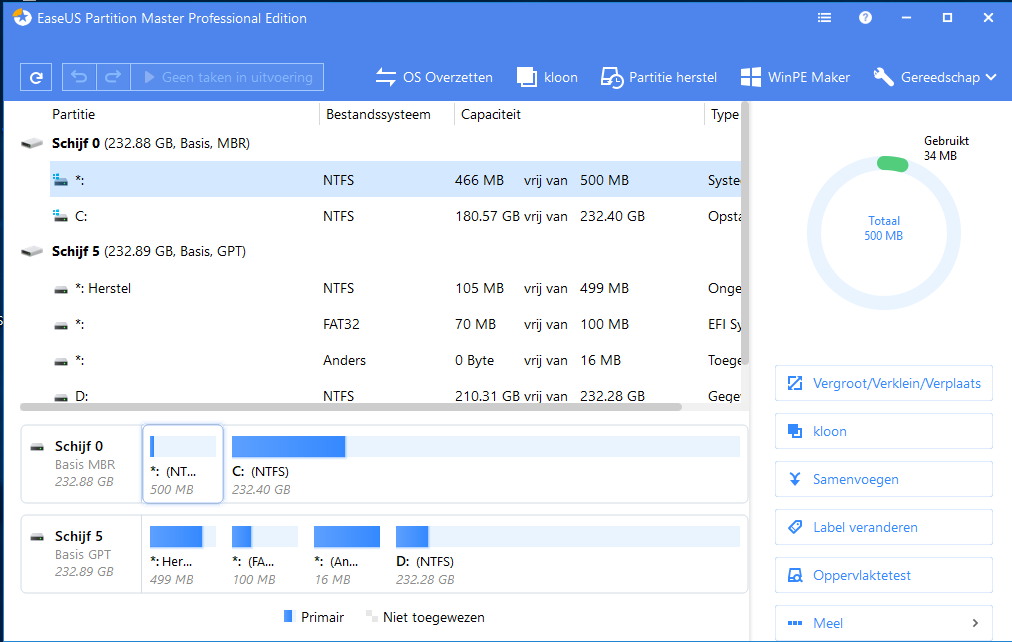The width and height of the screenshot is (1012, 642).
Task: Click the Schijf 0 drive icon in list
Action: coord(32,143)
